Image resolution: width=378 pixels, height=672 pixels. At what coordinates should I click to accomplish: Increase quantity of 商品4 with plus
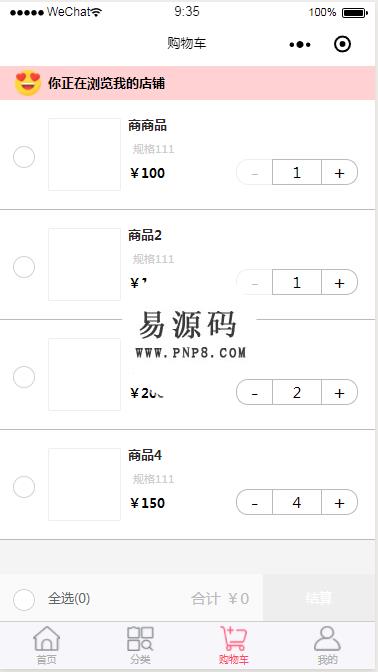339,502
